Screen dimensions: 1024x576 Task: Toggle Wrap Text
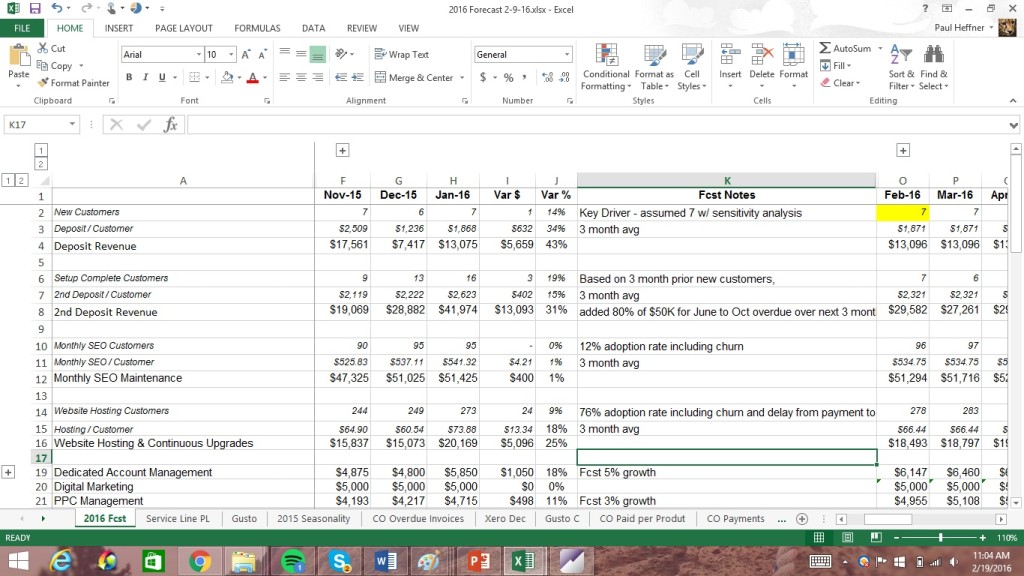(402, 54)
